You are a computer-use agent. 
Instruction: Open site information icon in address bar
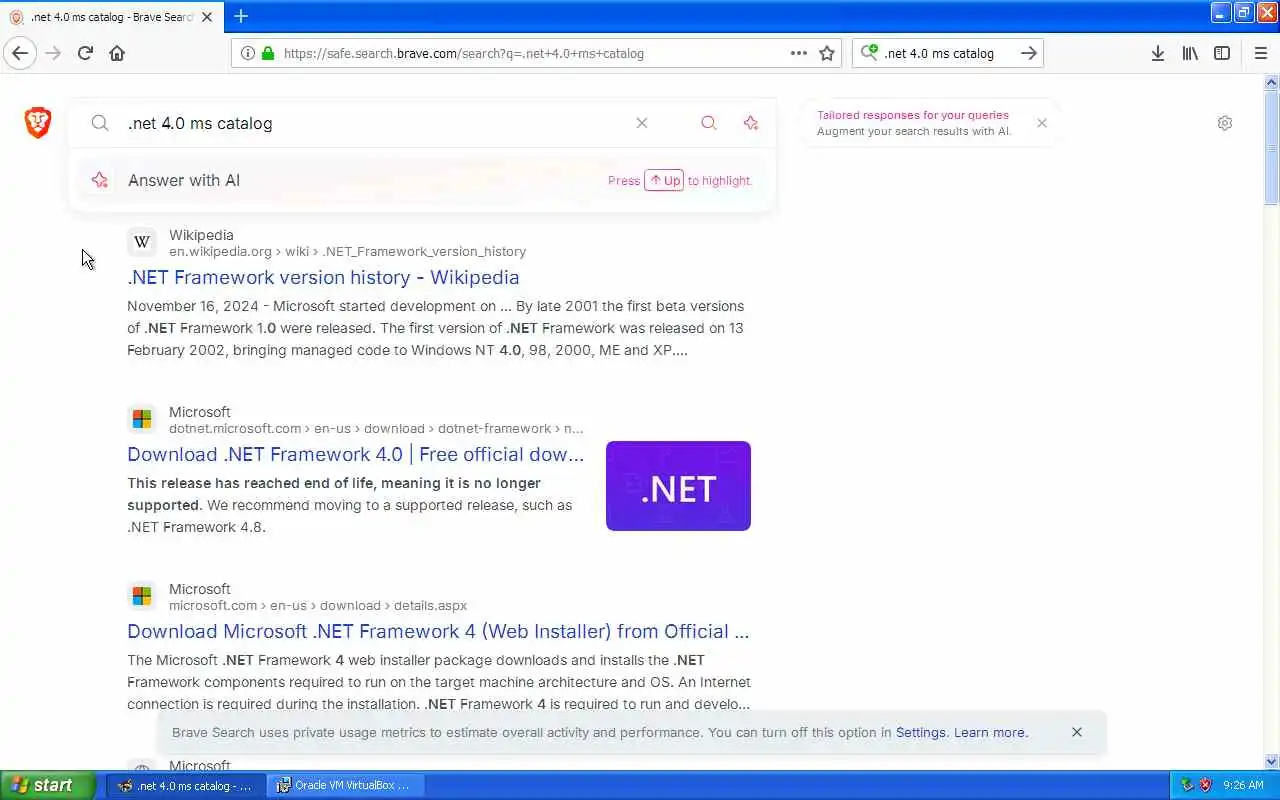(247, 53)
